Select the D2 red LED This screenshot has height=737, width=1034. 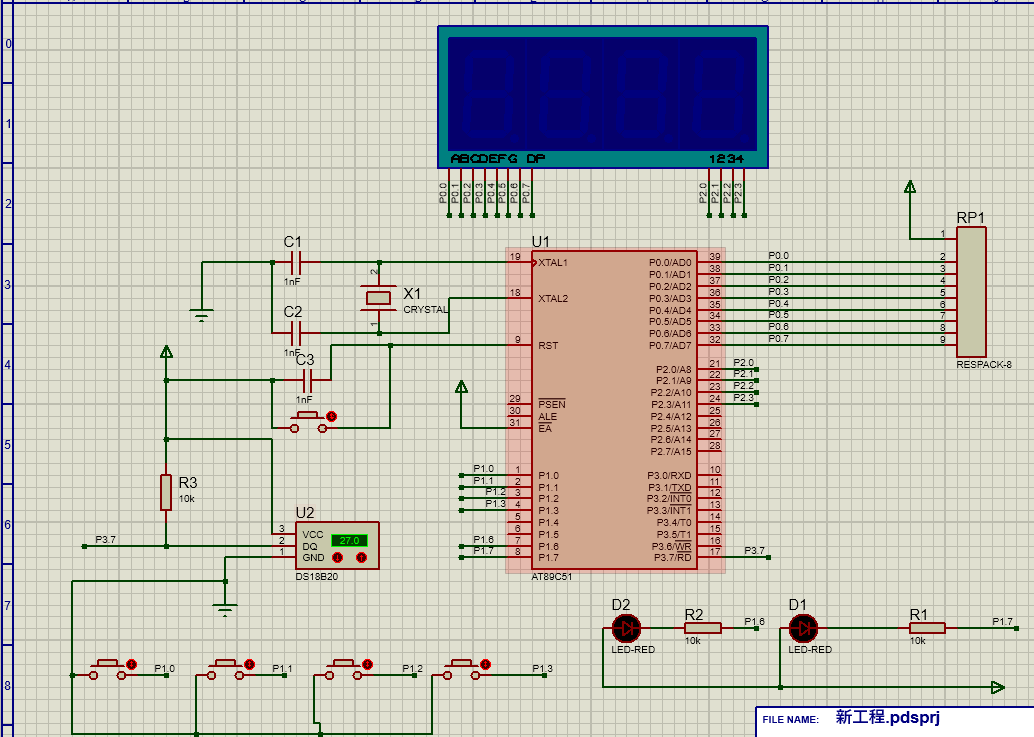[626, 629]
